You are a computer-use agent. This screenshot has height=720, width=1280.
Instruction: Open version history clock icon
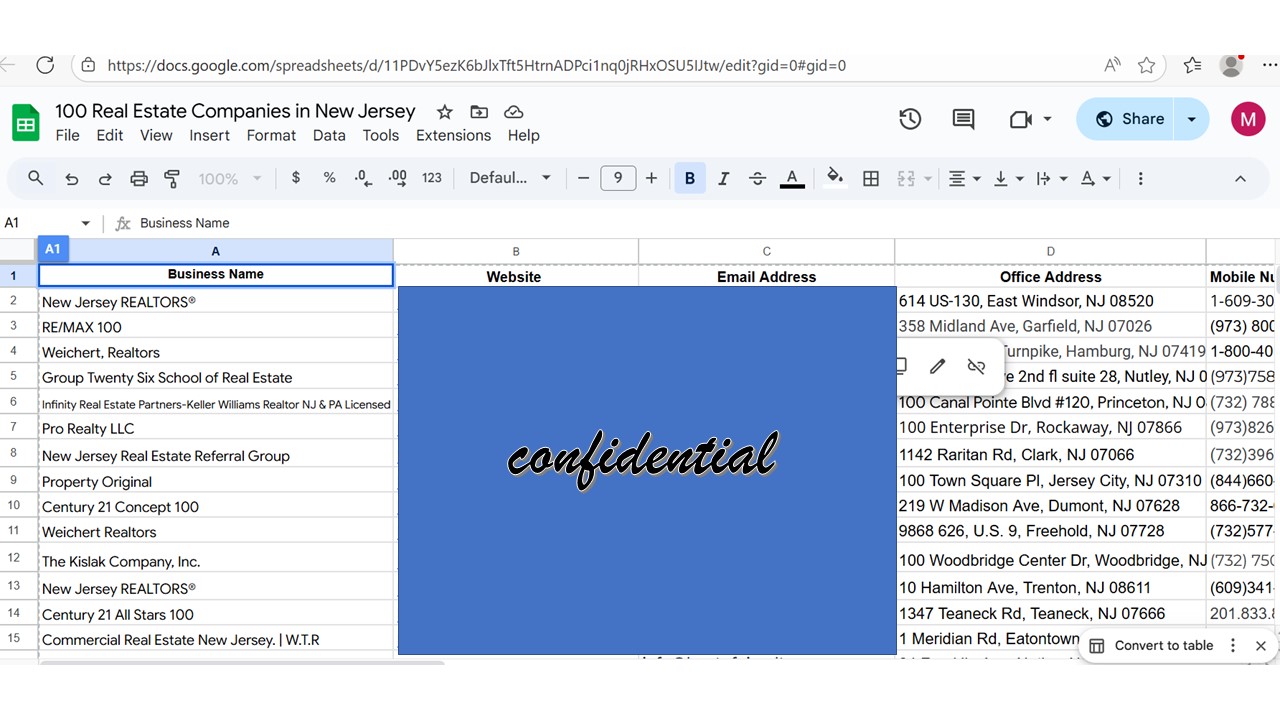[x=910, y=119]
